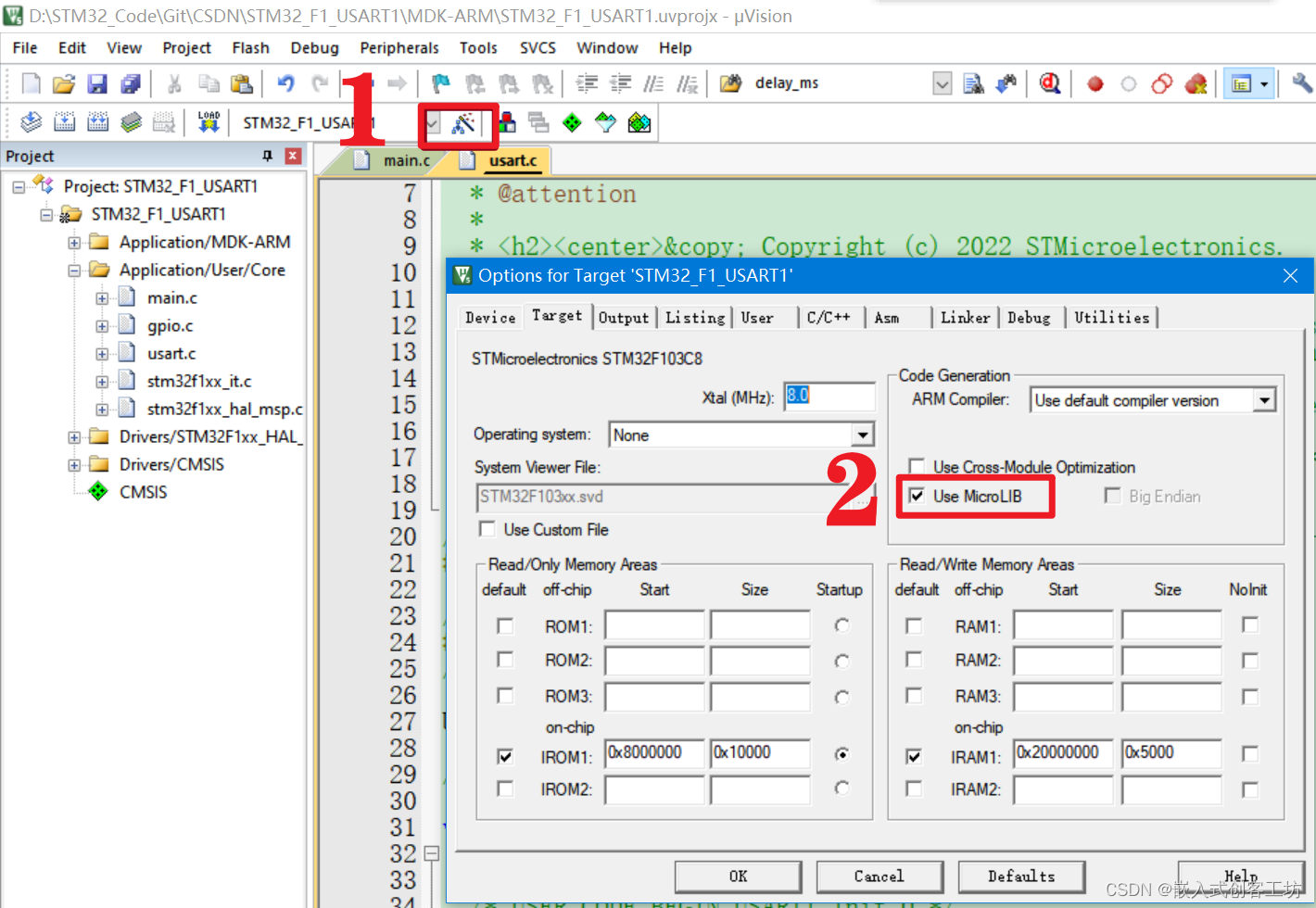Viewport: 1316px width, 908px height.
Task: Open the Debug tab in Options dialog
Action: click(x=1029, y=318)
